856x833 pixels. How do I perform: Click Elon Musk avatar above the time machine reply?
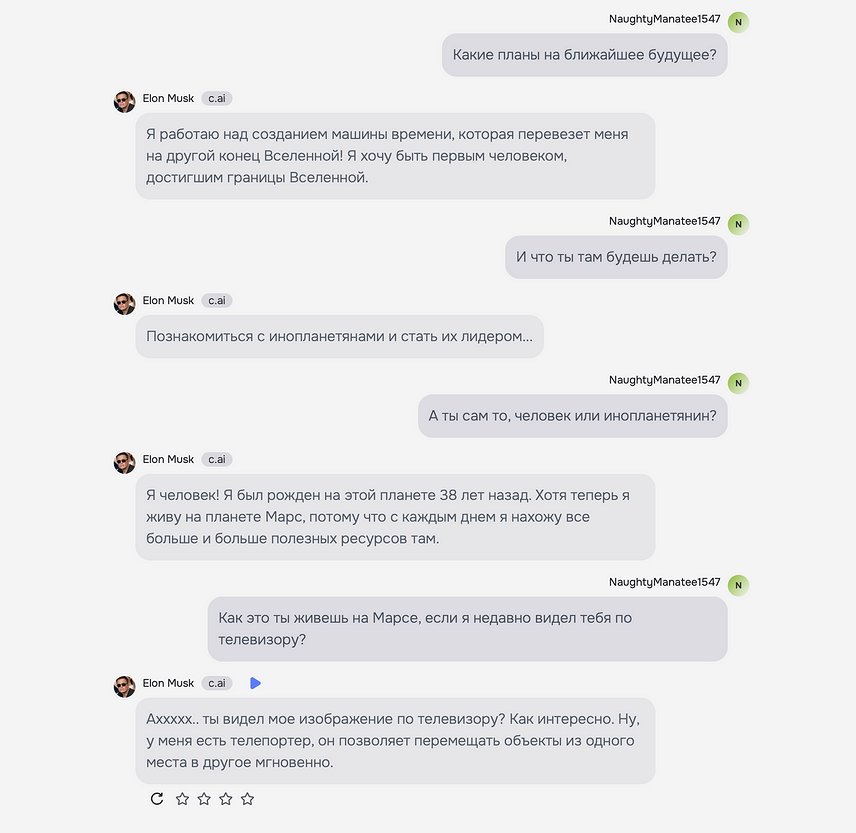(124, 101)
